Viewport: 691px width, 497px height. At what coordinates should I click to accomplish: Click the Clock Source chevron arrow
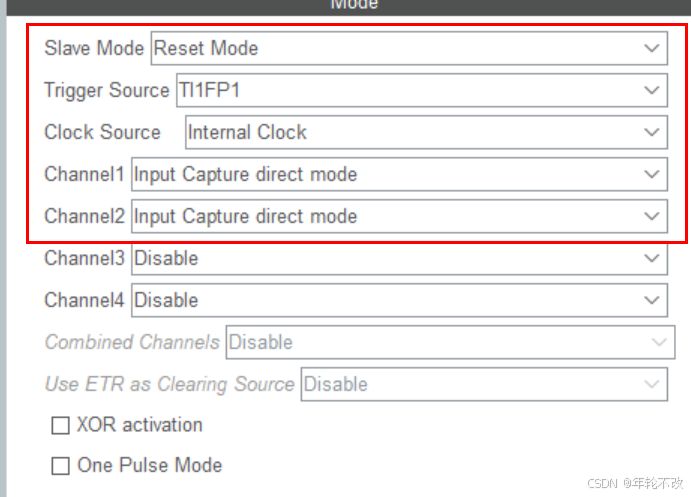[x=653, y=132]
